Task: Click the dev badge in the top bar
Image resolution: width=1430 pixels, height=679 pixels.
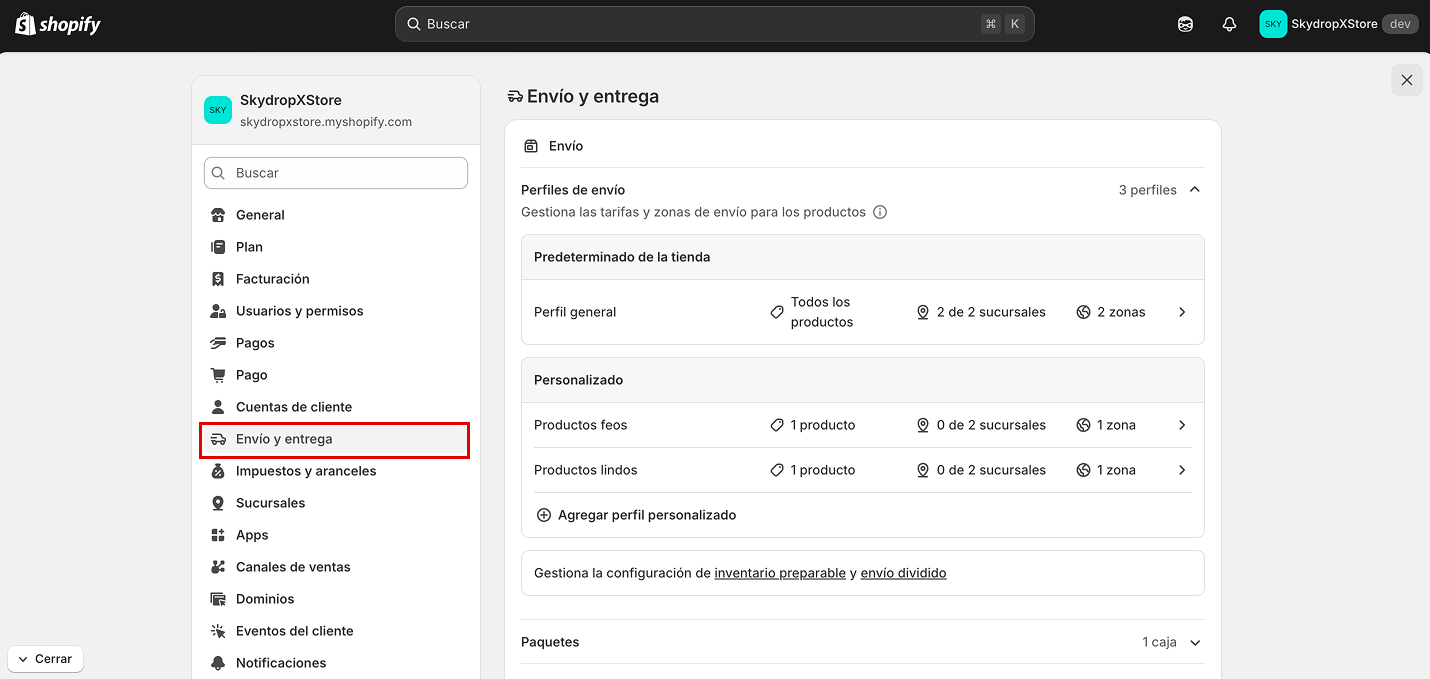Action: (1401, 24)
